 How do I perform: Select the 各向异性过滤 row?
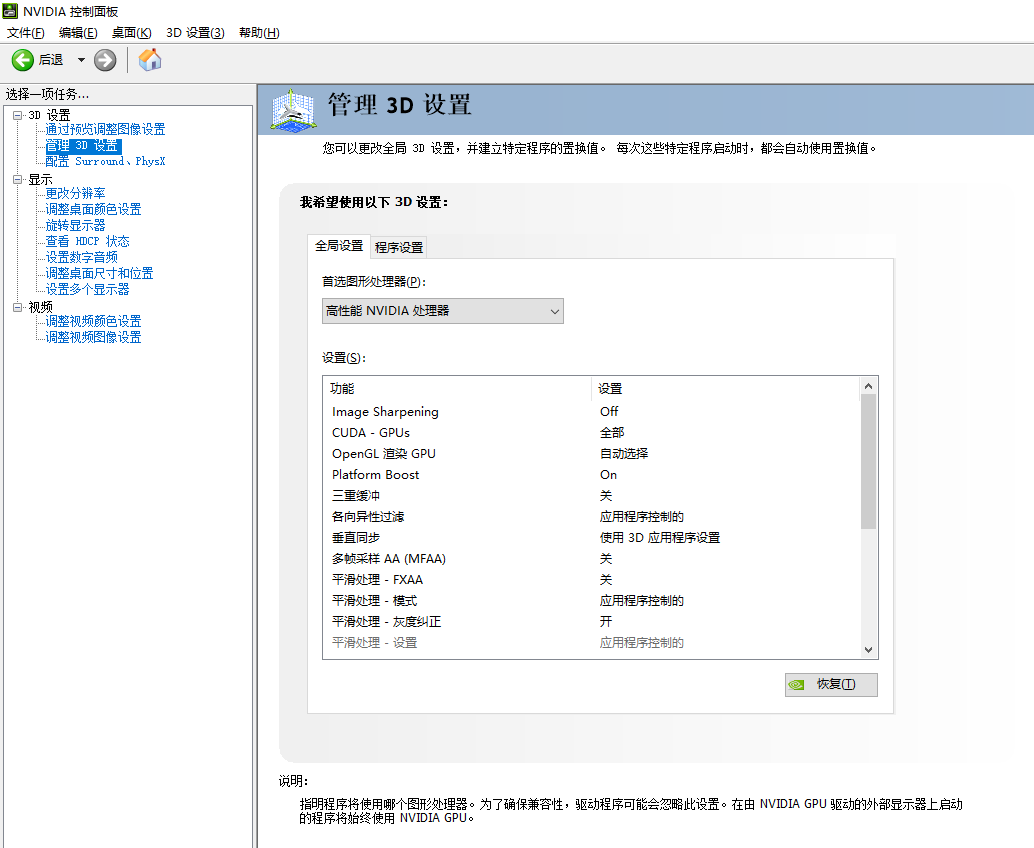[x=592, y=517]
